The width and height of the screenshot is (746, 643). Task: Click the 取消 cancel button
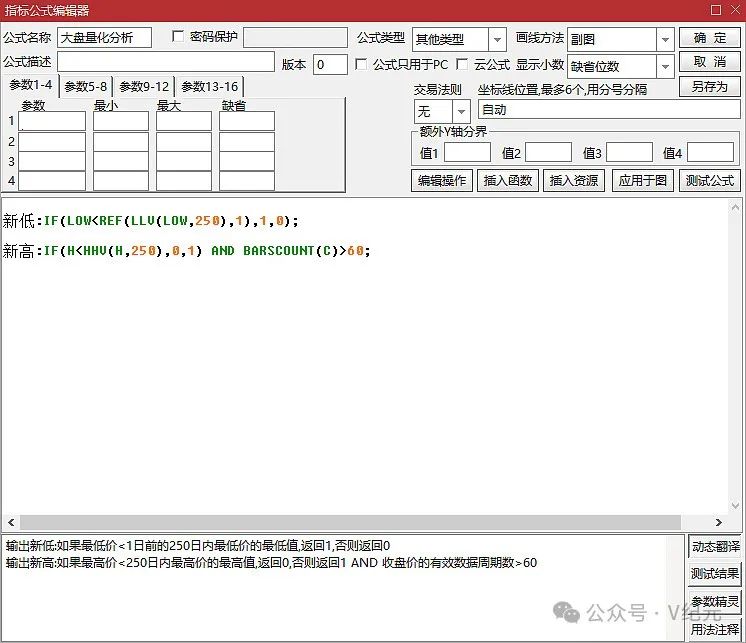tap(709, 62)
